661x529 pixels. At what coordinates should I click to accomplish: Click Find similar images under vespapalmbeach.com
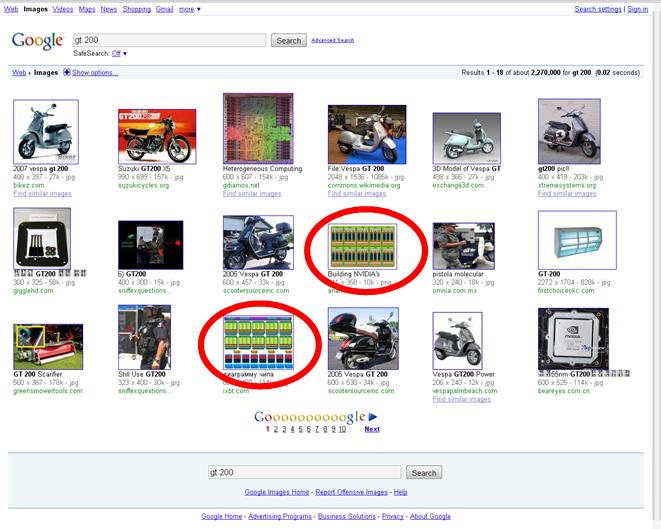(462, 399)
